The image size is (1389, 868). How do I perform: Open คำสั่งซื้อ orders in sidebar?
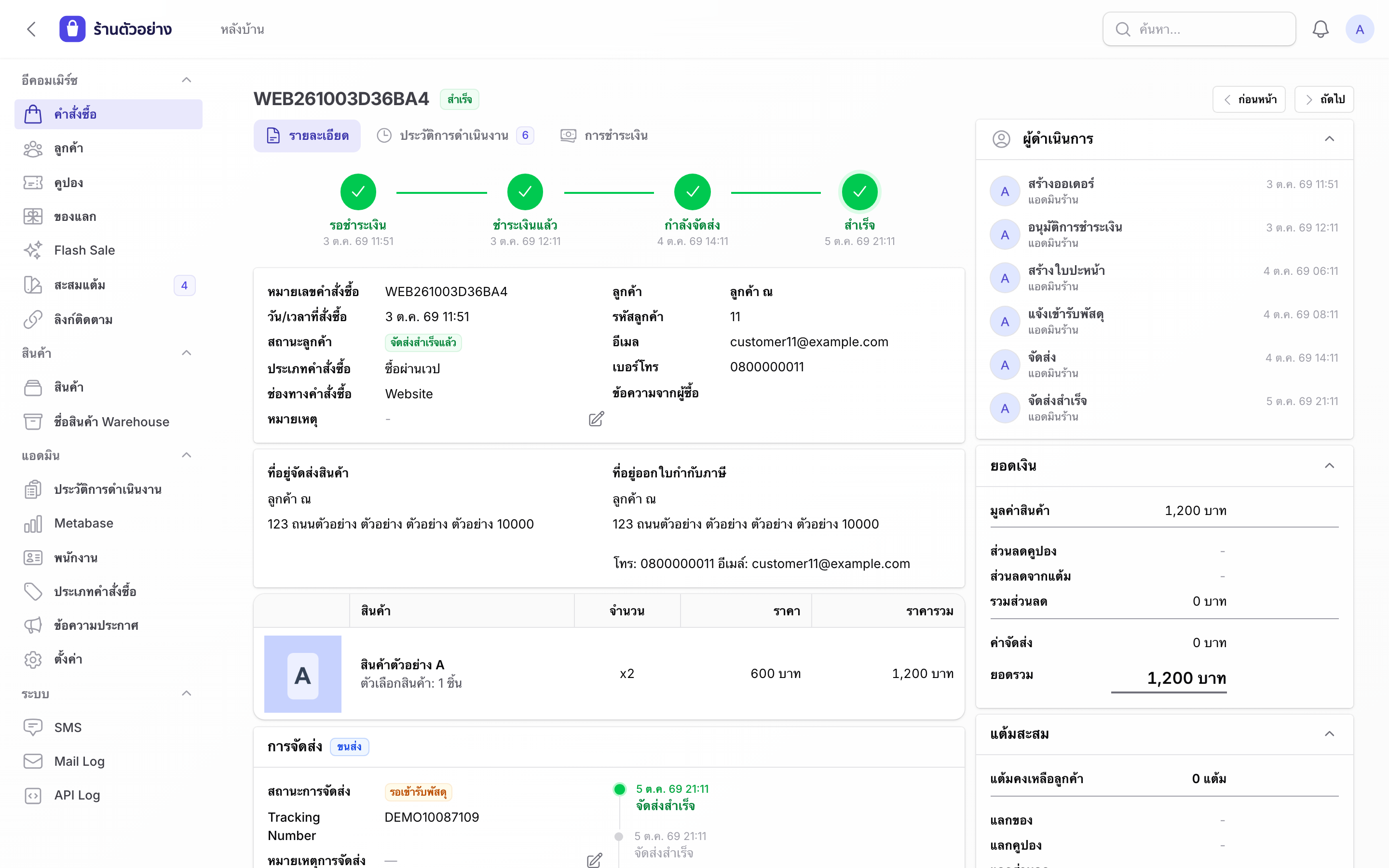(x=109, y=114)
